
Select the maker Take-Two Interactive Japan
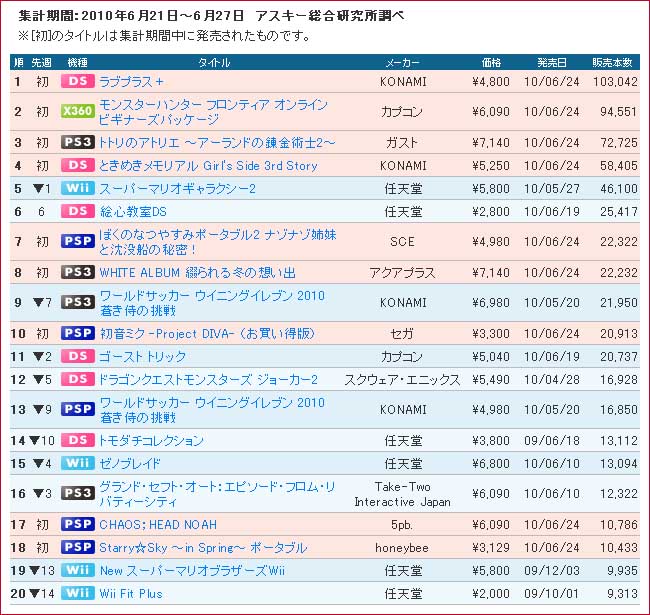402,494
